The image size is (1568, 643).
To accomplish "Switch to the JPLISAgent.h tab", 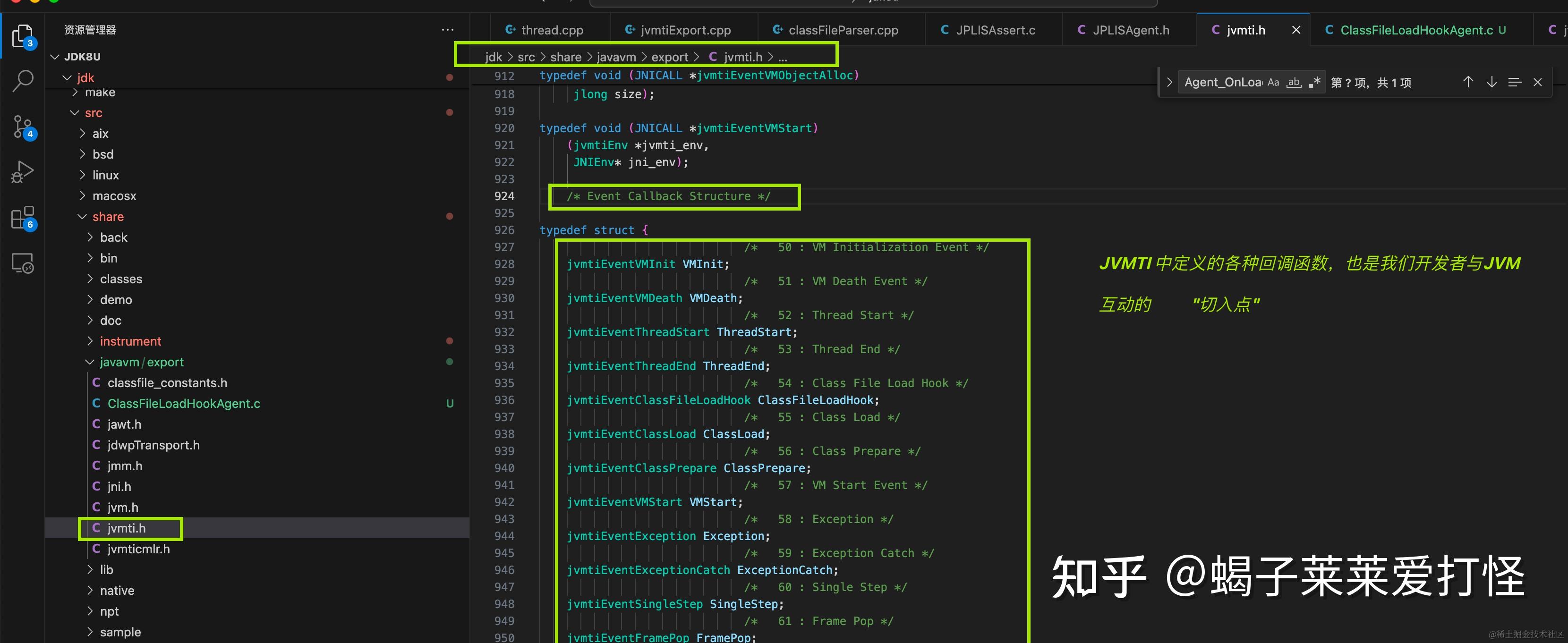I will tap(1130, 29).
